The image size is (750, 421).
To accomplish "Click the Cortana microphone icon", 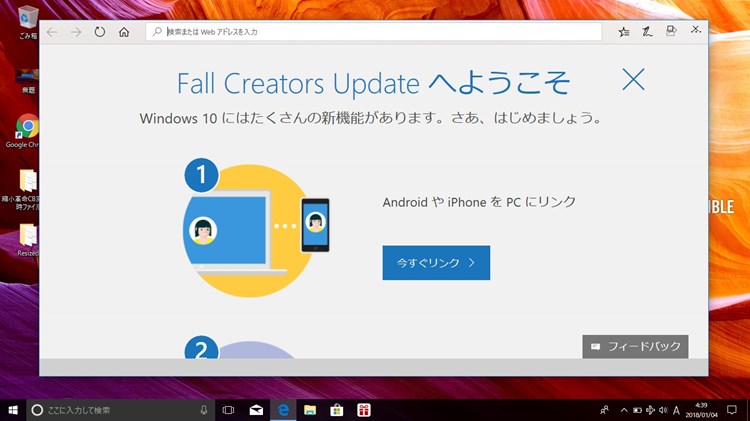I will point(204,410).
